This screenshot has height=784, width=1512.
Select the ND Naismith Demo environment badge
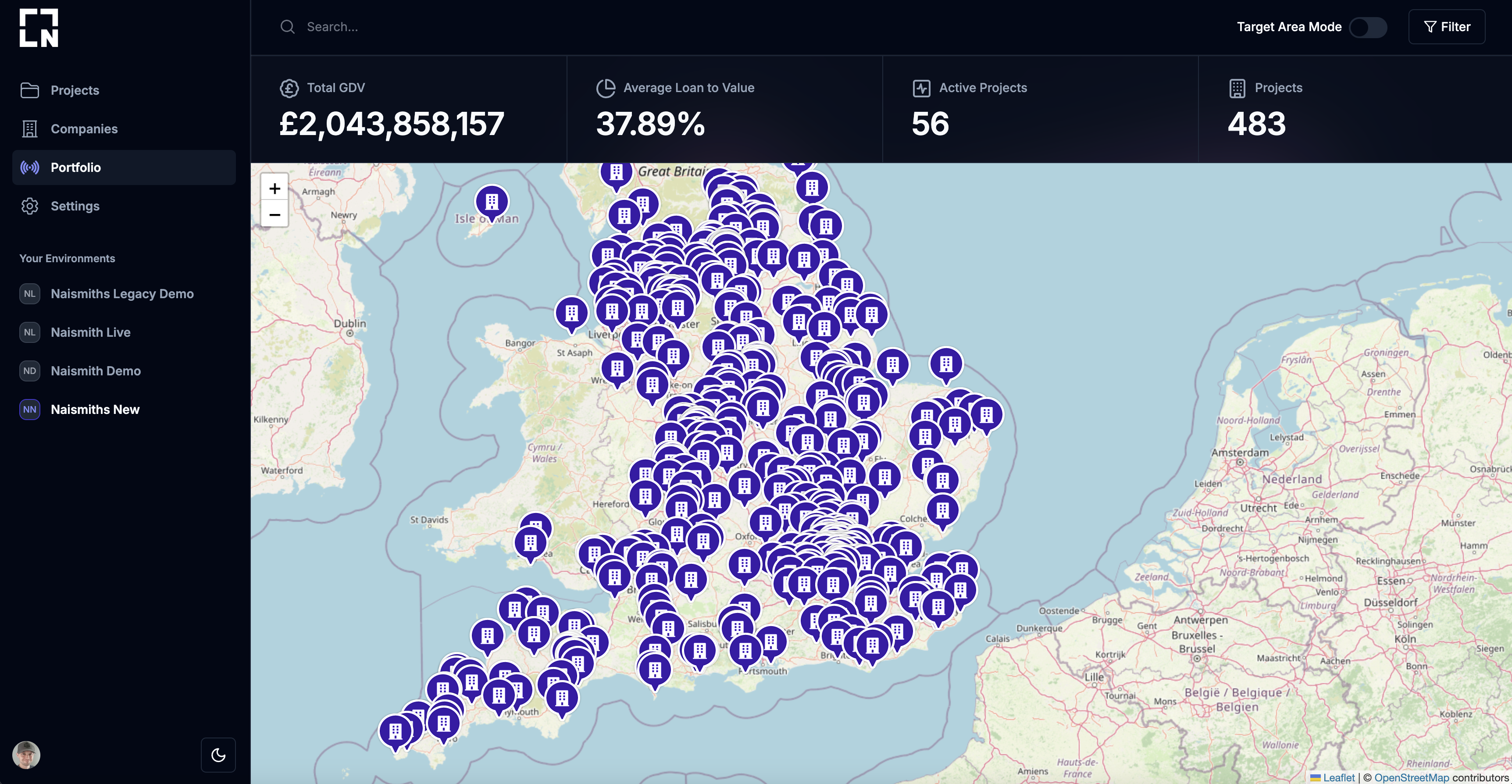coord(30,371)
